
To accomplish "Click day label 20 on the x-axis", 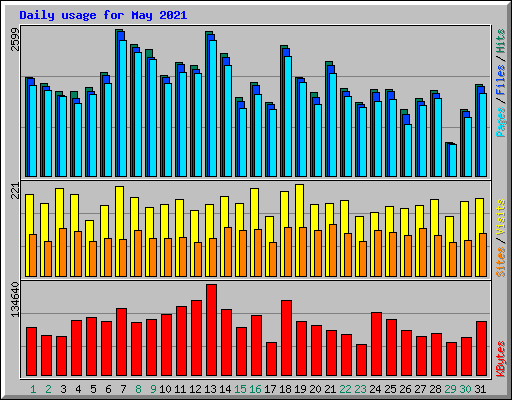I will [315, 389].
